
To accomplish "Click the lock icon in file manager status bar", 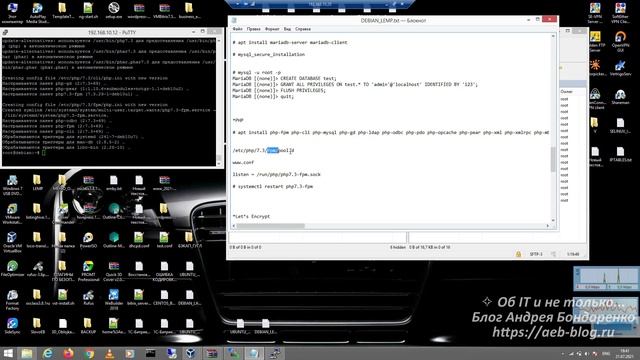I will (x=518, y=254).
